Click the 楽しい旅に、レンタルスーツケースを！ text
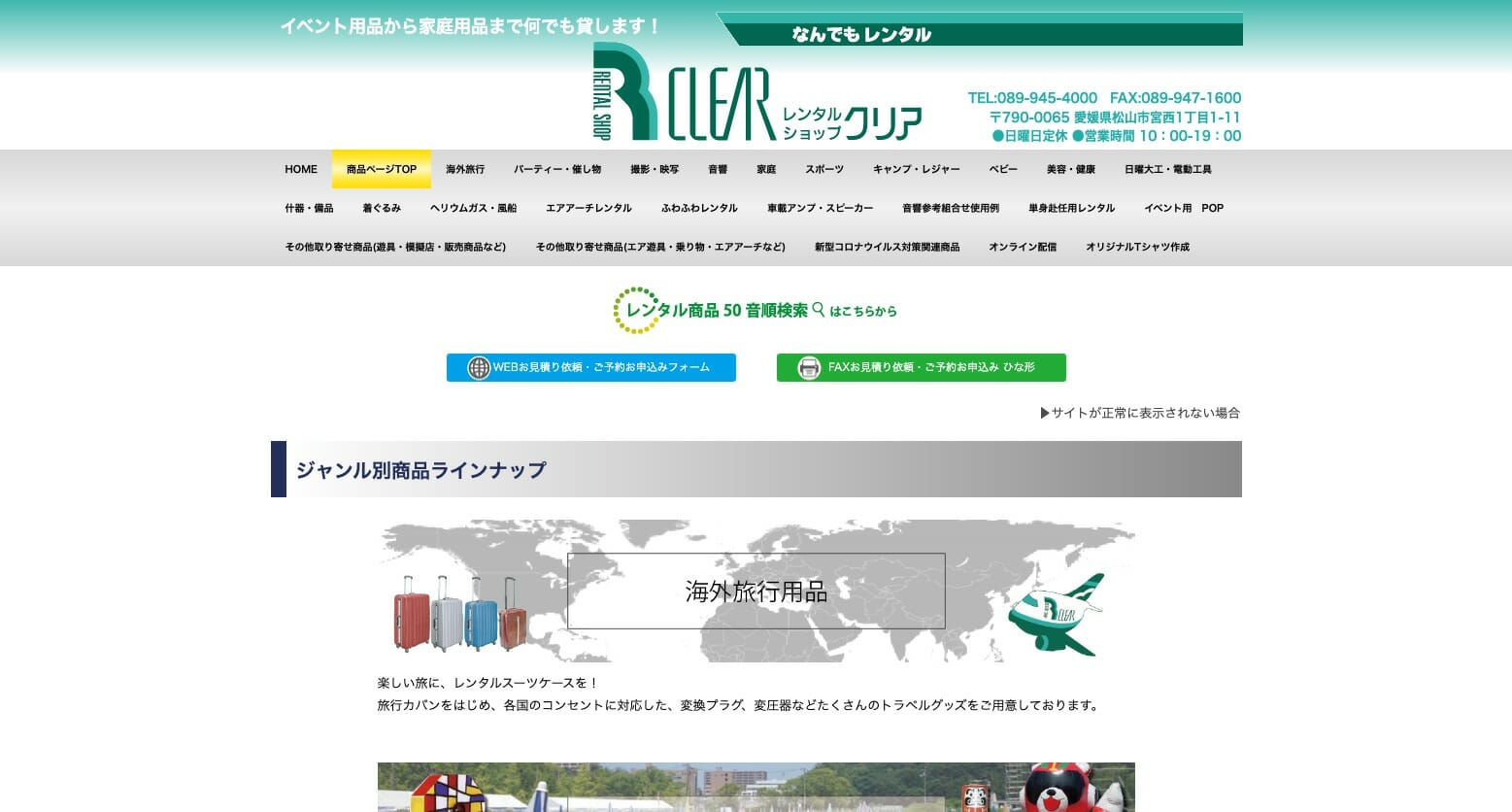1512x812 pixels. 488,683
